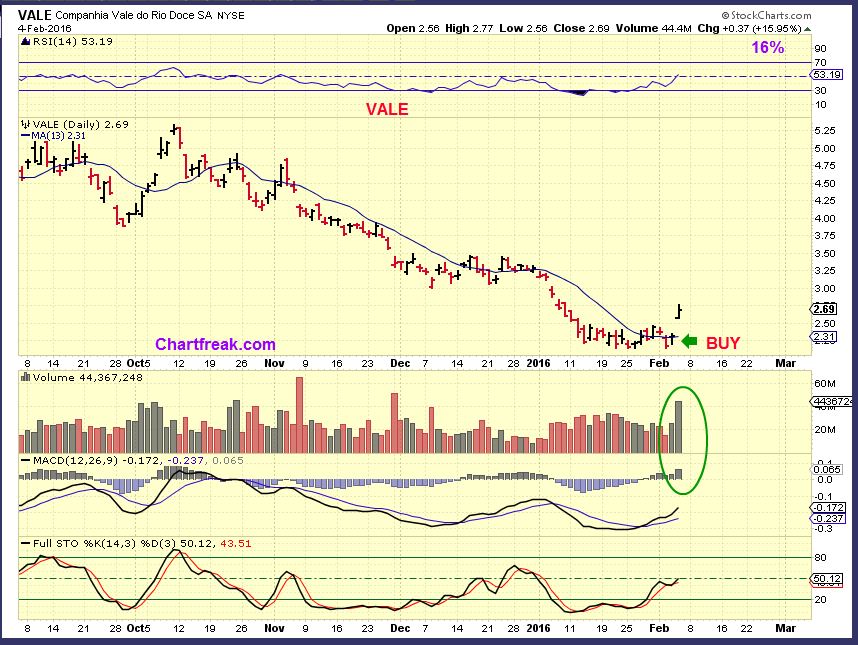Click 'Mar' on the bottom stochastic date axis
This screenshot has width=858, height=645.
pos(785,628)
